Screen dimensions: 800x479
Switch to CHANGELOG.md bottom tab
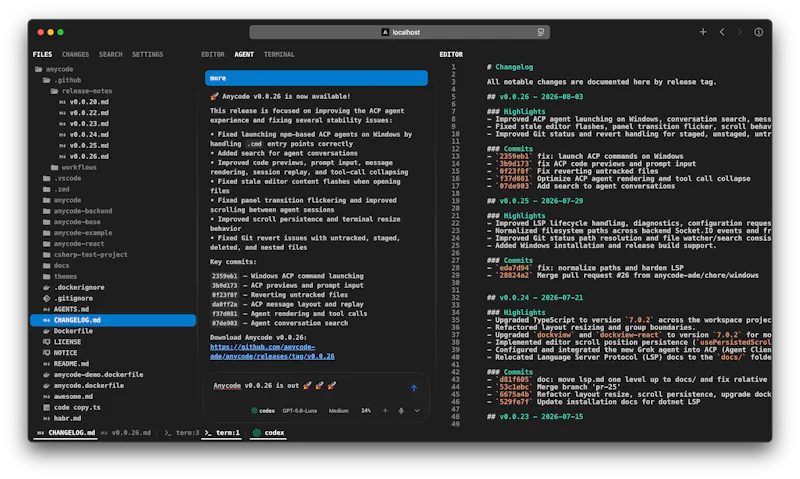coord(66,433)
